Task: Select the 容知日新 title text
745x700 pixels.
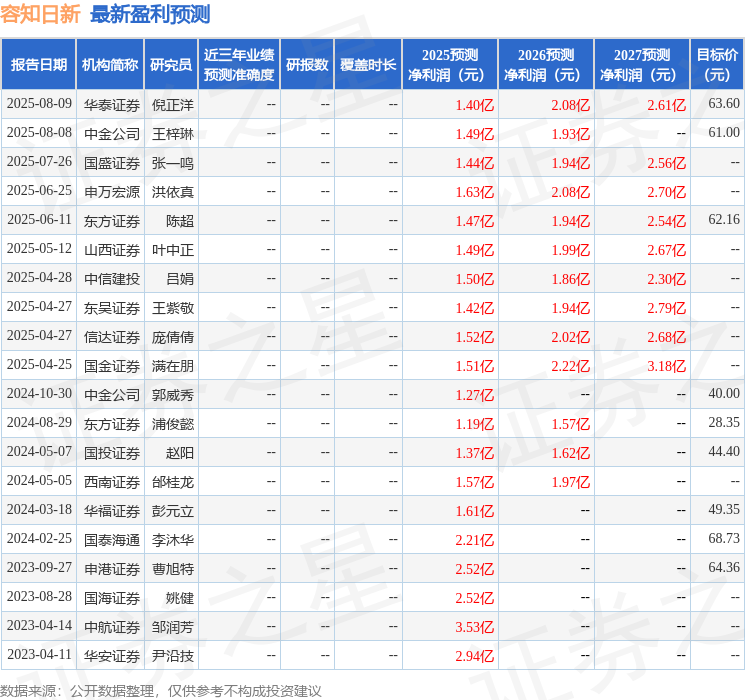Action: pos(40,14)
